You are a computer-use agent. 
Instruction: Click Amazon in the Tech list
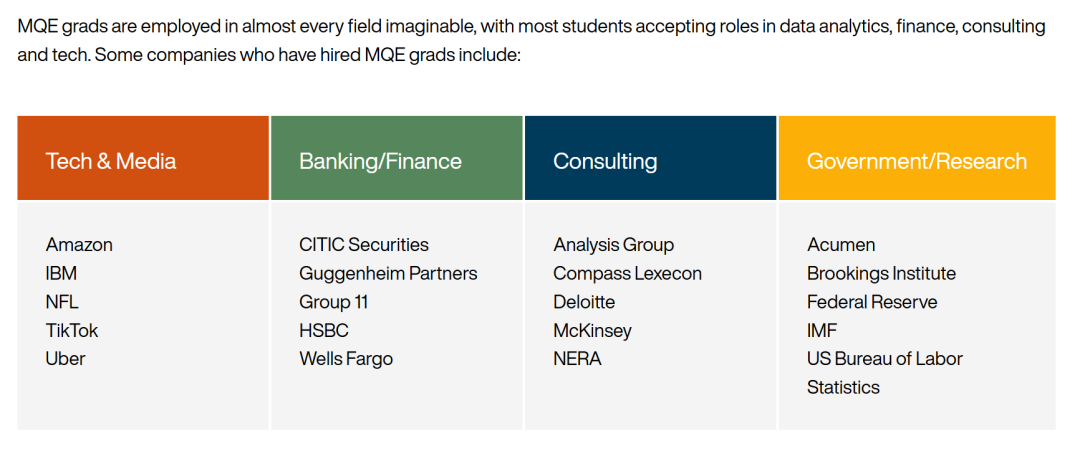[79, 244]
